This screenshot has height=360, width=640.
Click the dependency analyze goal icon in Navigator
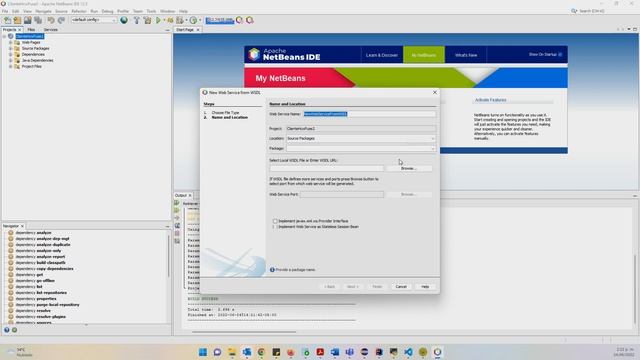point(11,233)
